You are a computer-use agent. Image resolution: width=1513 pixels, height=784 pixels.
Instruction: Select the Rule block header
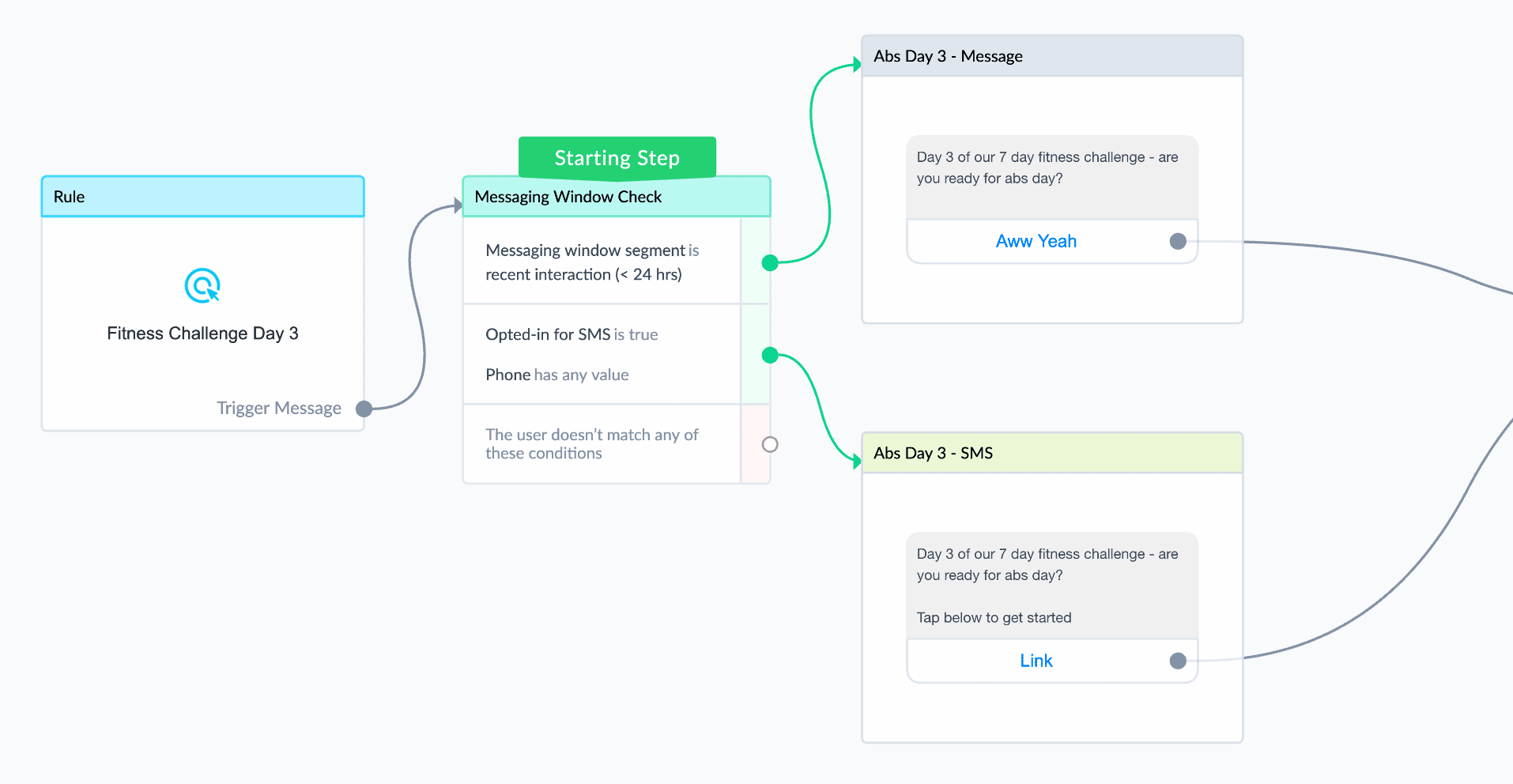[x=202, y=197]
